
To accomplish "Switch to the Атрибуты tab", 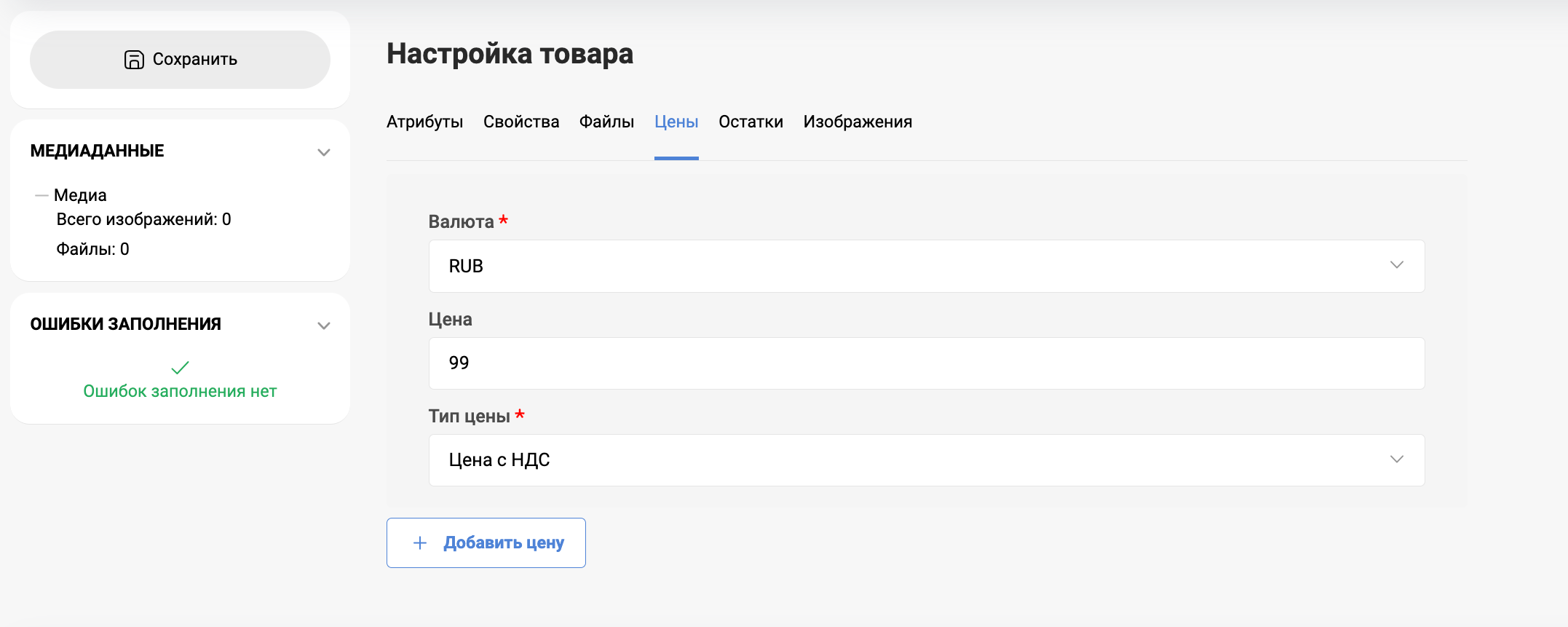I will pos(424,122).
